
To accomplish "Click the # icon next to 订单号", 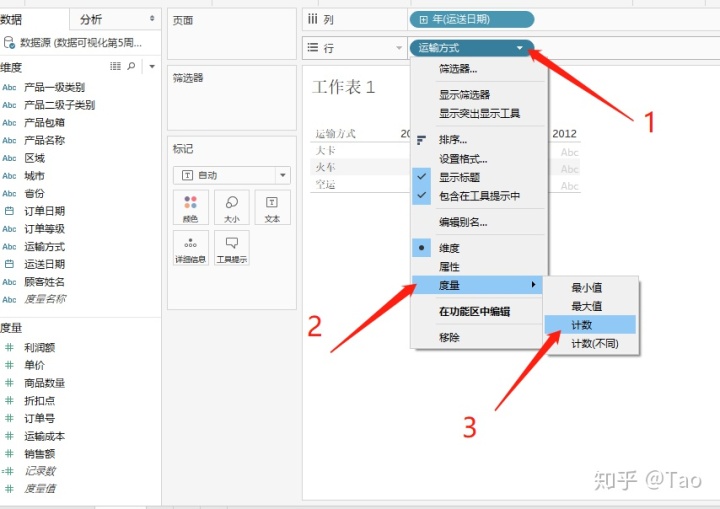I will tap(9, 418).
